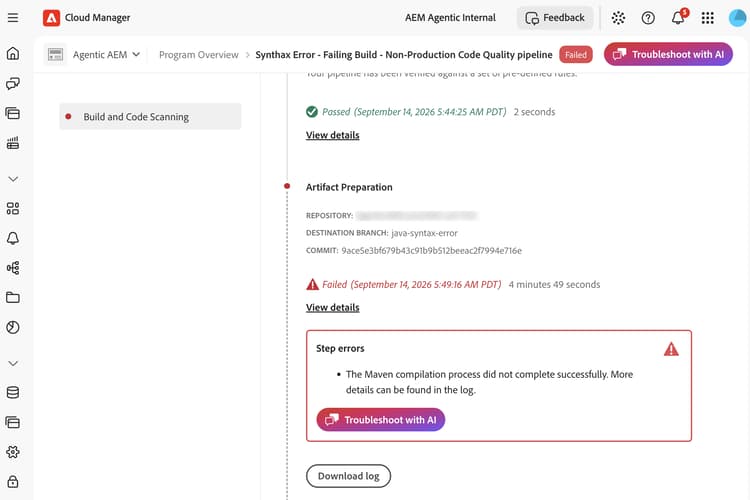This screenshot has width=750, height=500.
Task: Click the program thumbnail icon beside Agentic AEM
Action: click(55, 55)
